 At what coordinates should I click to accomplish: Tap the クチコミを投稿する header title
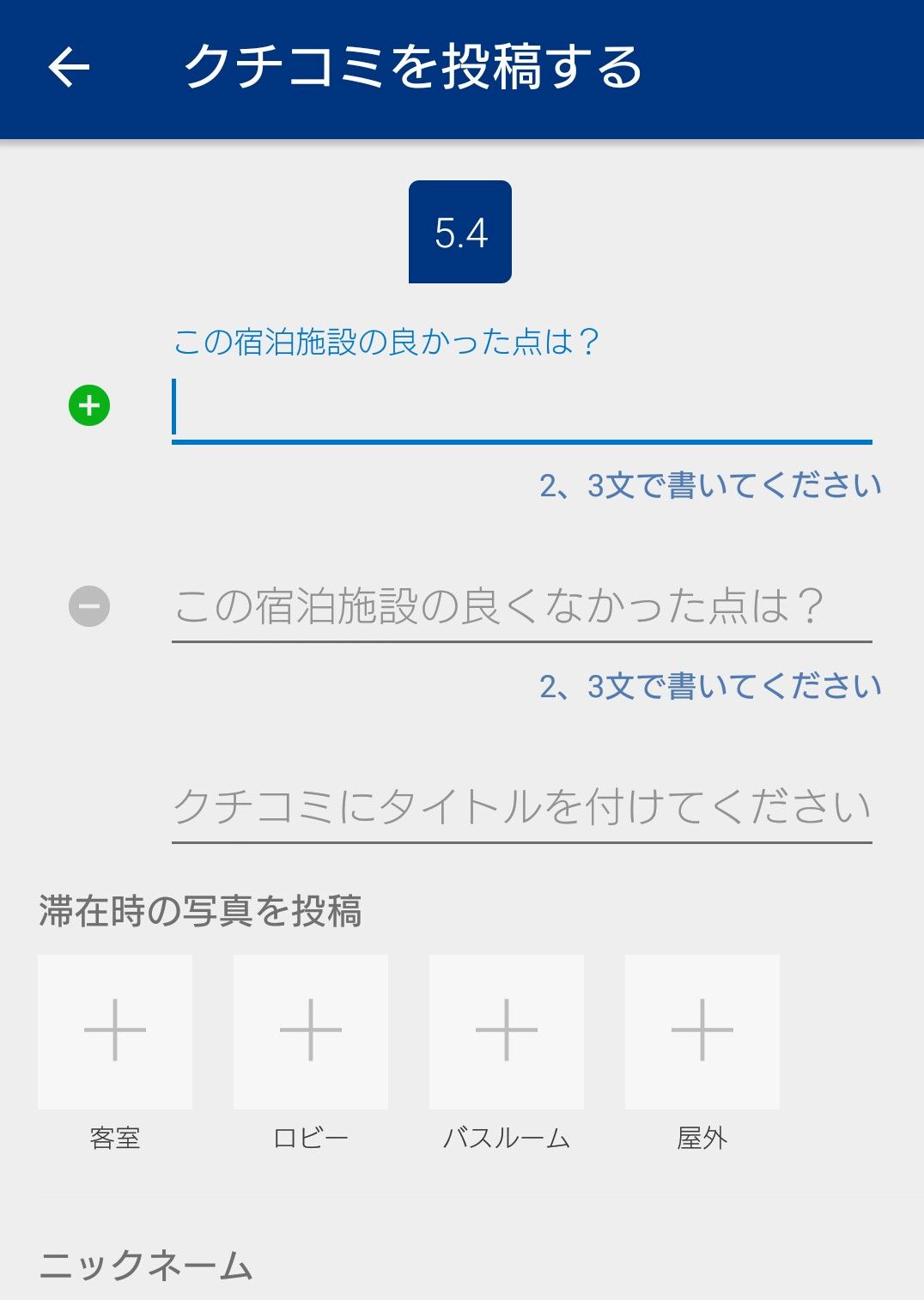coord(413,68)
